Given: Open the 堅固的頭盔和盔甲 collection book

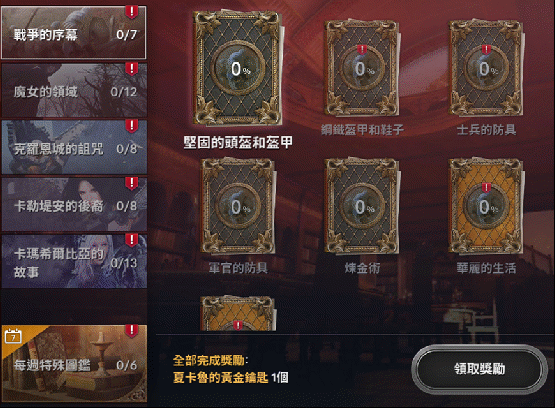Looking at the screenshot, I should [x=238, y=68].
